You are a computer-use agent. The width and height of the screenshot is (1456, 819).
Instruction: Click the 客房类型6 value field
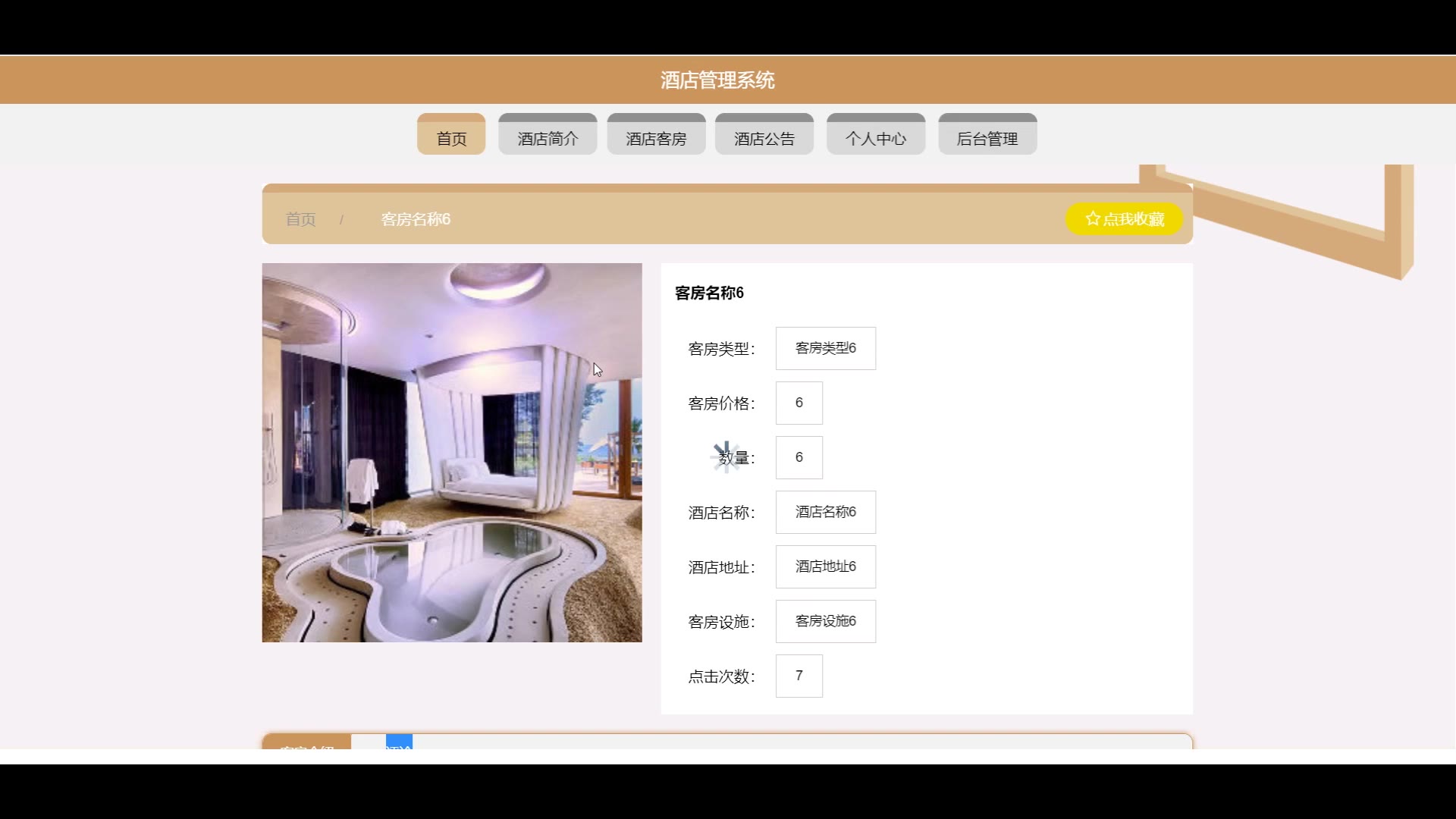(825, 349)
